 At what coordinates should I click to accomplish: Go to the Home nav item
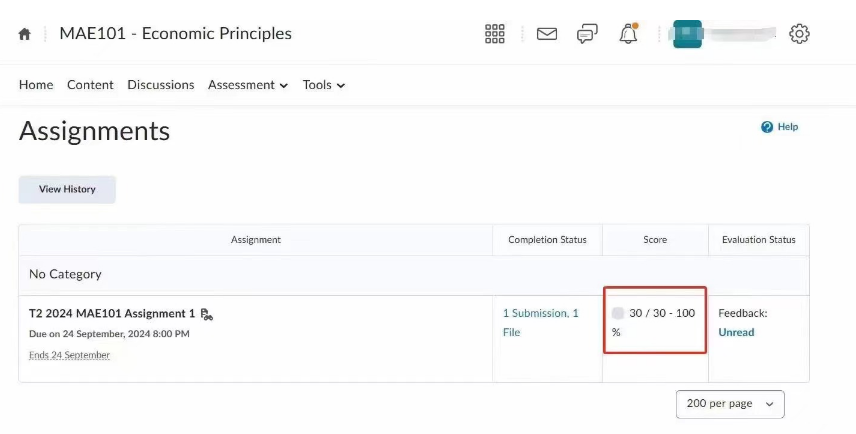click(36, 85)
